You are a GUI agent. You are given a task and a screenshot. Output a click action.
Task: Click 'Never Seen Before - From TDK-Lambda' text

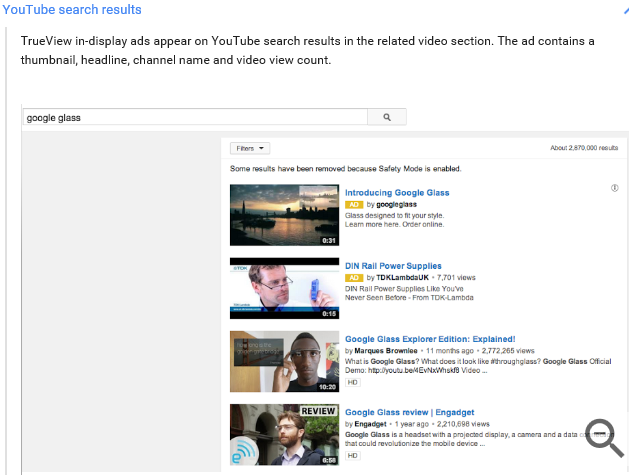click(x=409, y=298)
